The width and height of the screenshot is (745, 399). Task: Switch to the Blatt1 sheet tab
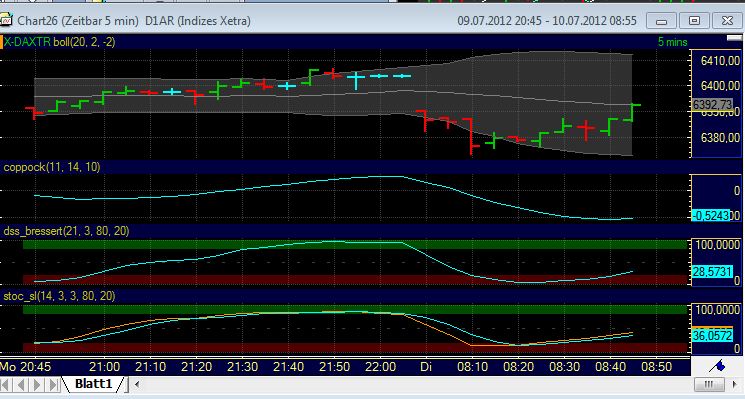(x=93, y=384)
